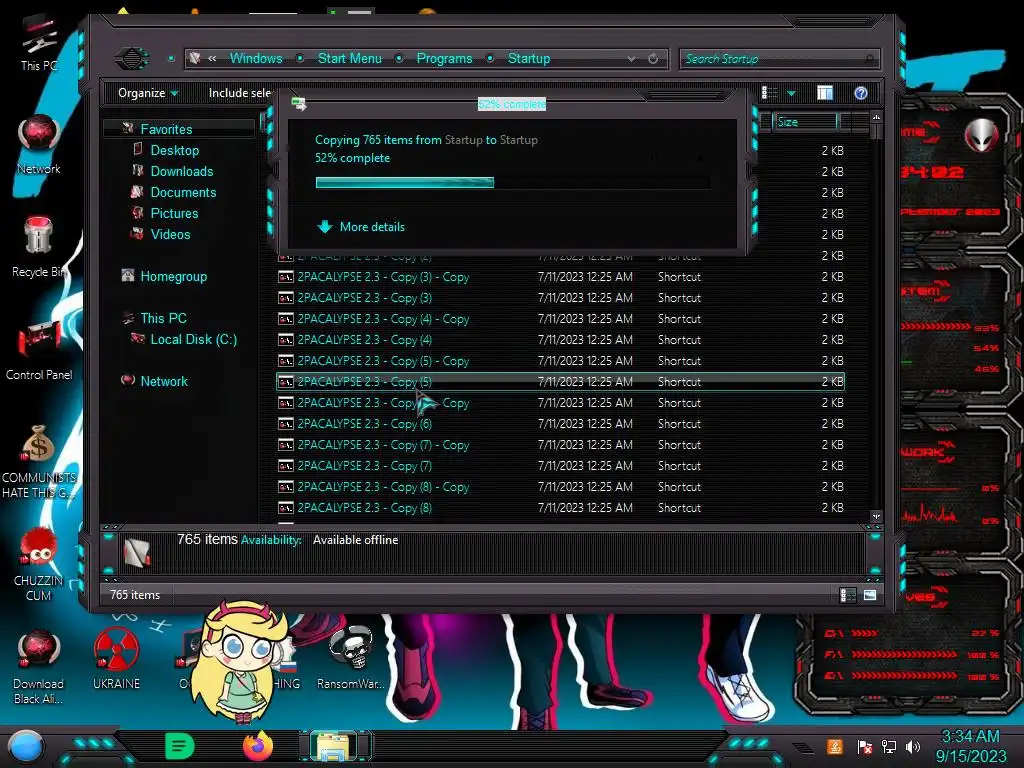Viewport: 1024px width, 768px height.
Task: Open the RansomWar... skull icon
Action: tap(351, 658)
